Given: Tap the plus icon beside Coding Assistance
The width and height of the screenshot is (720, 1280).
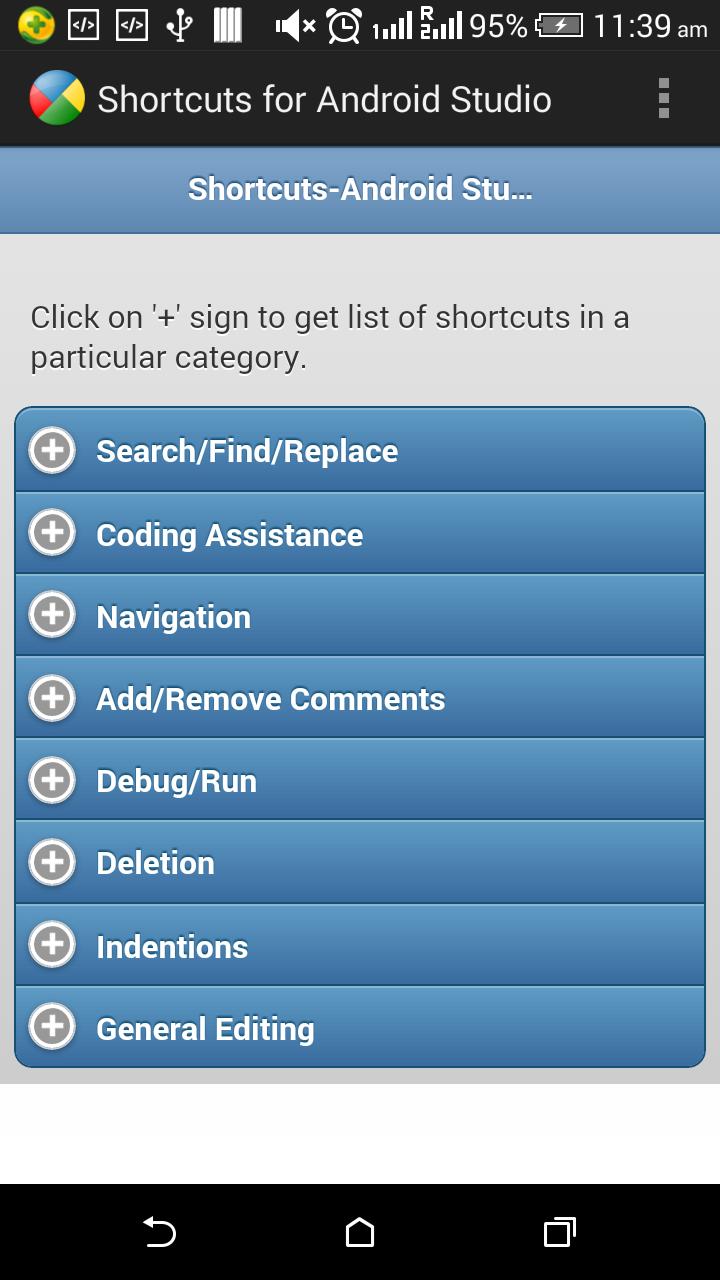Looking at the screenshot, I should point(52,534).
